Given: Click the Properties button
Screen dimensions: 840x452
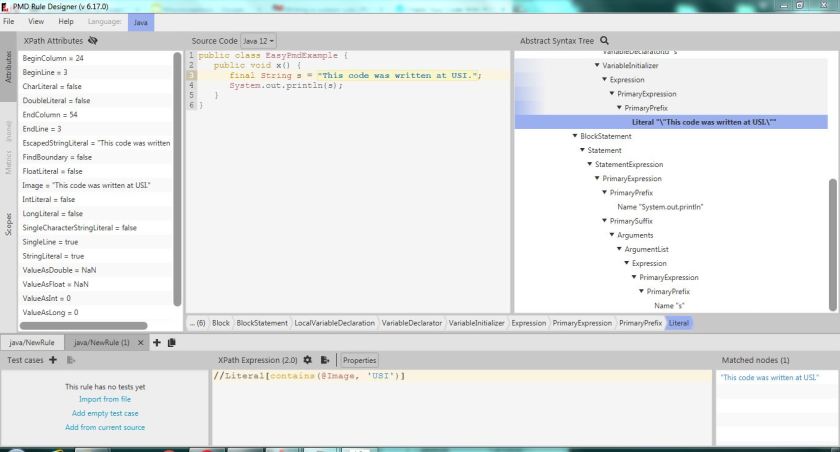Looking at the screenshot, I should 359,359.
